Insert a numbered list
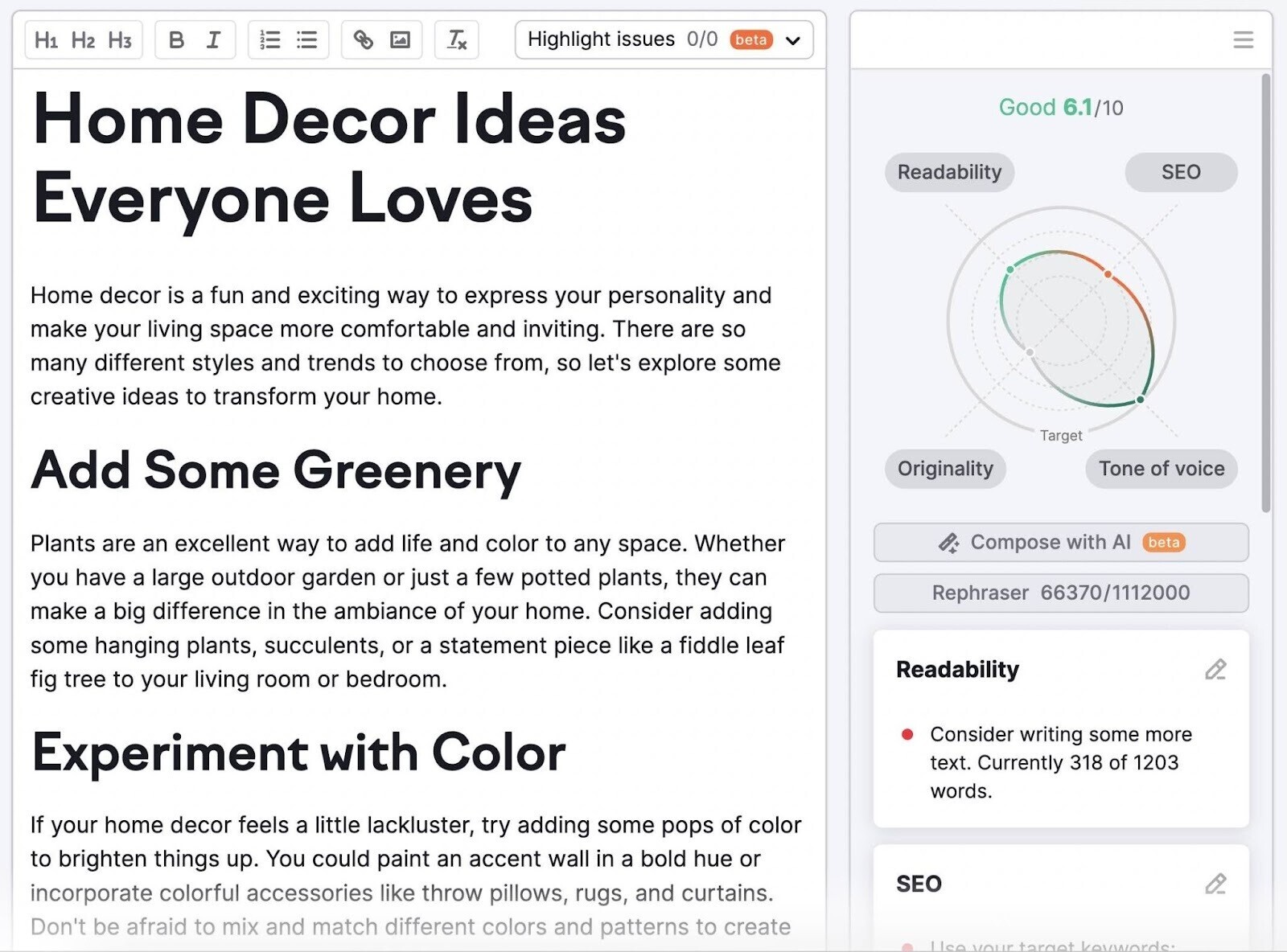Viewport: 1287px width, 952px height. (269, 40)
